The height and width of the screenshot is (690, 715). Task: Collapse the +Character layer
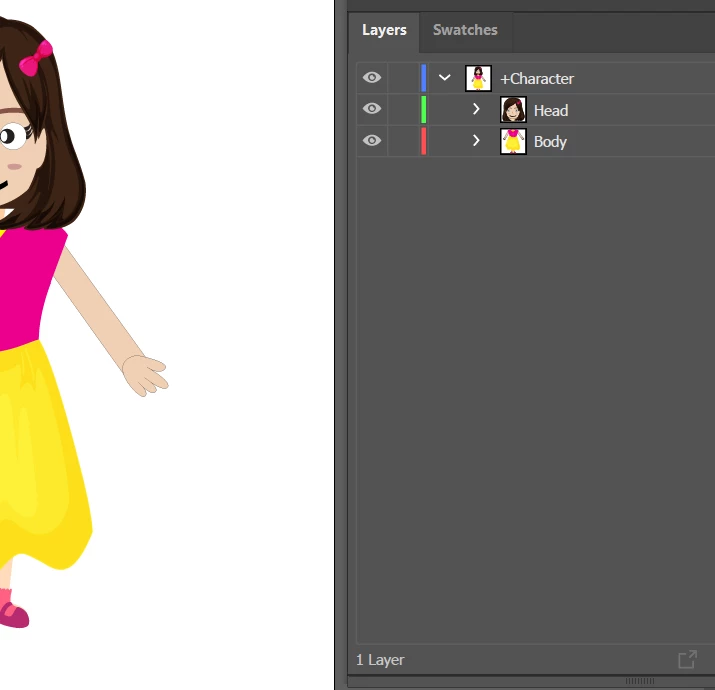point(445,78)
